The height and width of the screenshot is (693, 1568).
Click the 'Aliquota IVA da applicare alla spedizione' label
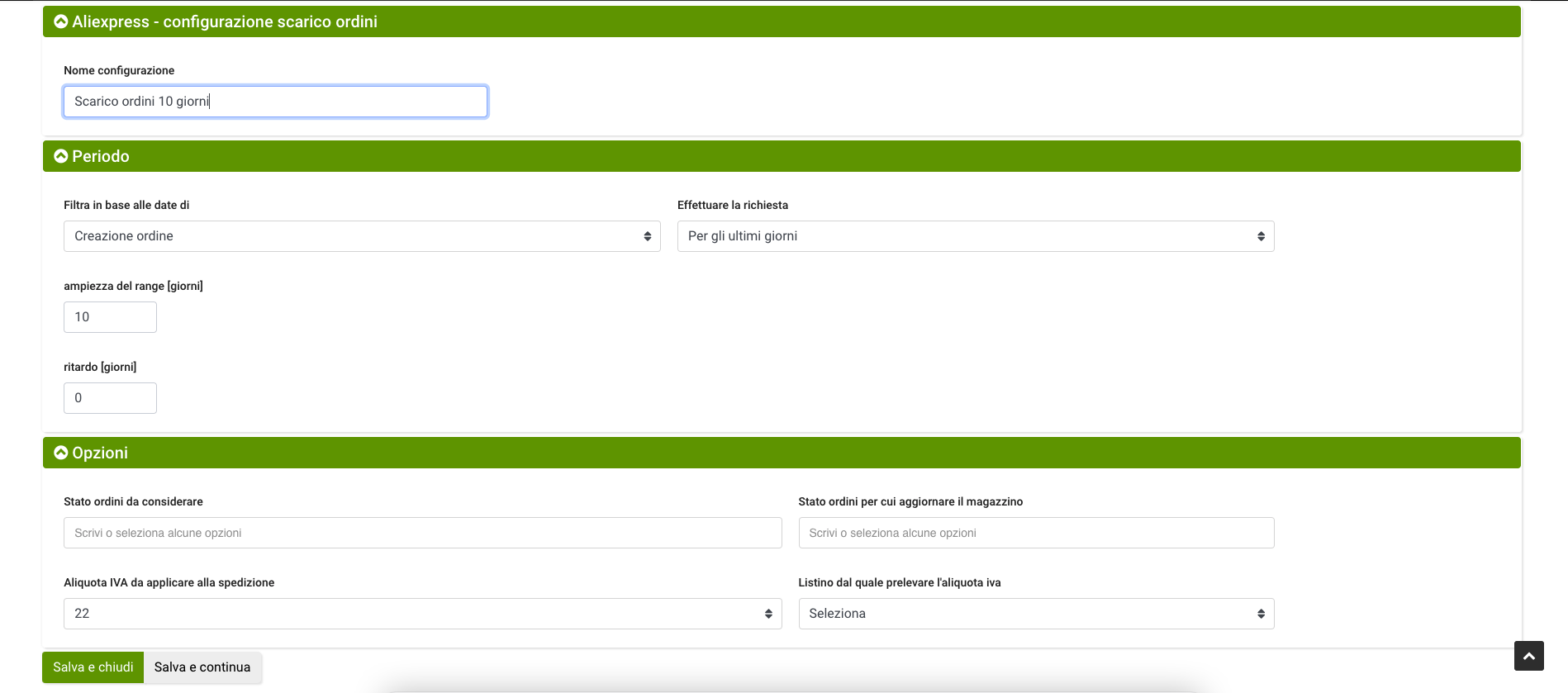(x=169, y=582)
